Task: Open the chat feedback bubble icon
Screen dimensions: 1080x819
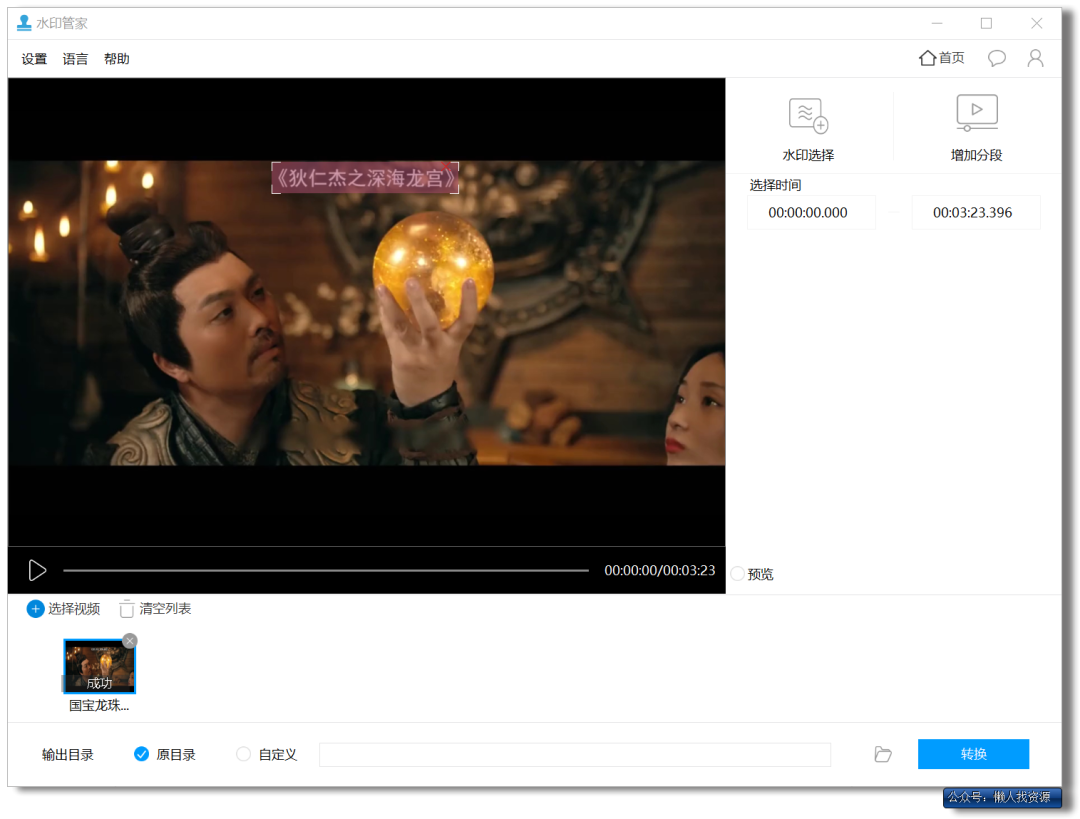Action: pos(996,58)
